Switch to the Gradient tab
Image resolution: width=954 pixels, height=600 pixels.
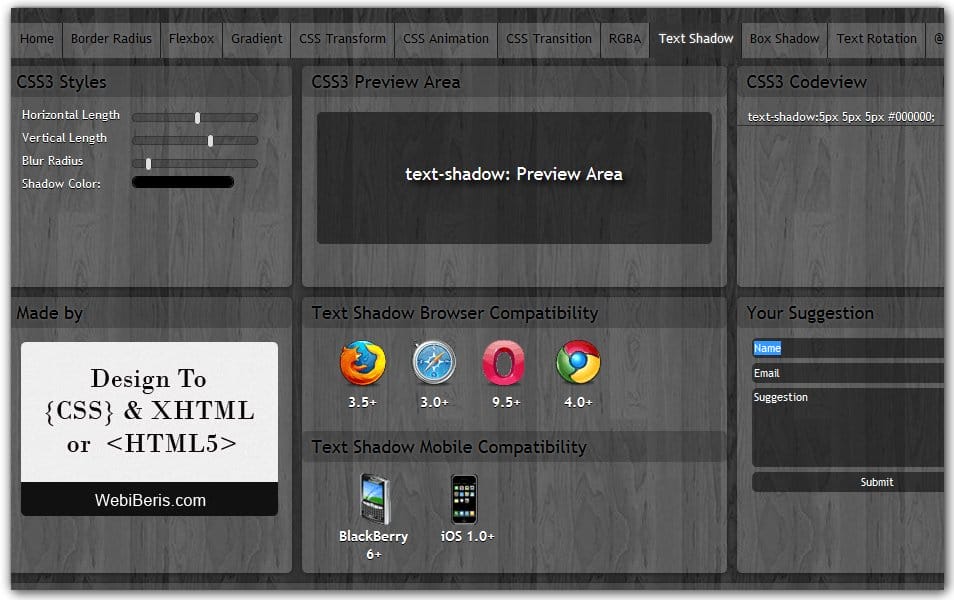point(256,39)
